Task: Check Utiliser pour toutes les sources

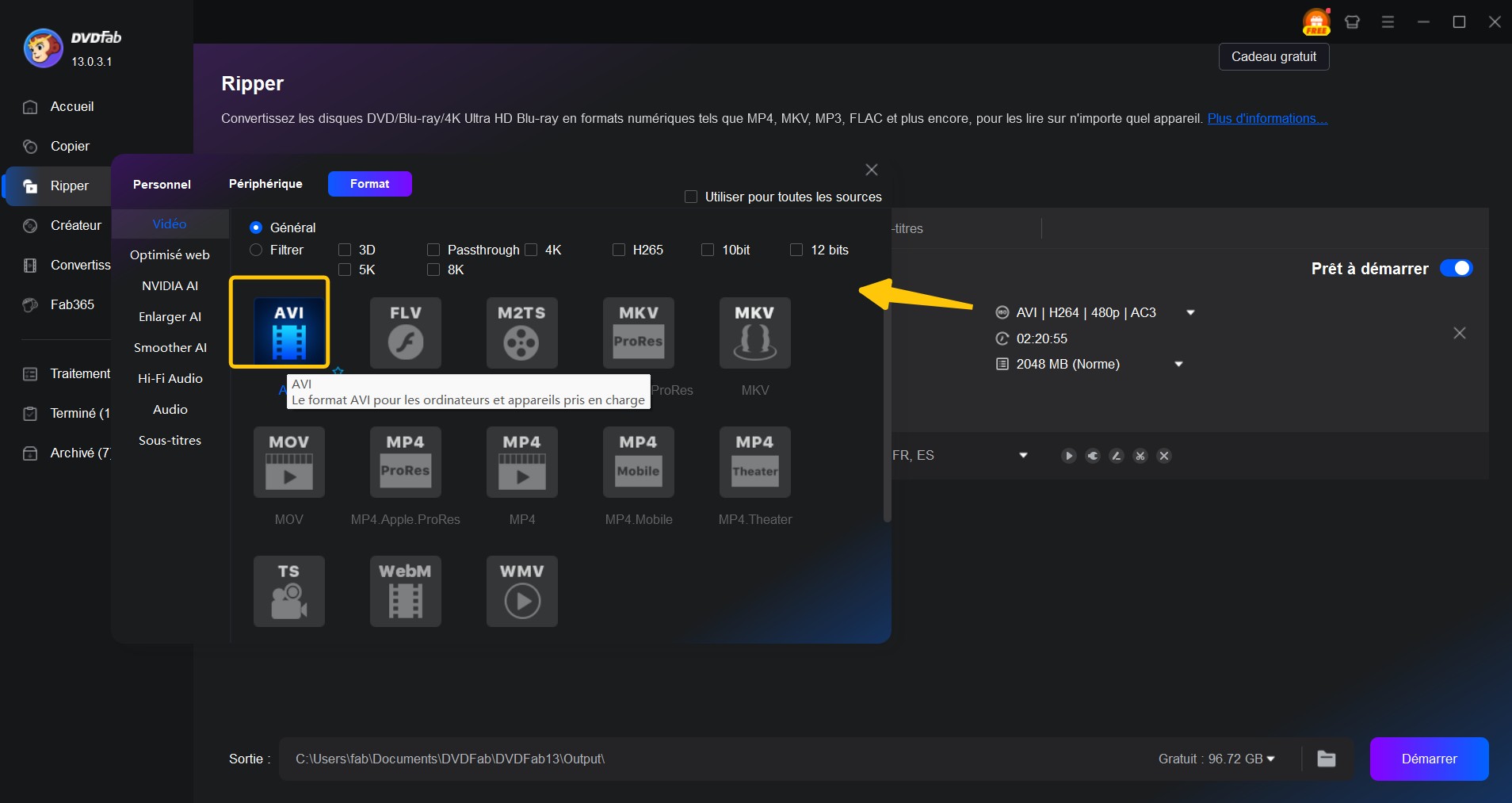Action: click(x=691, y=197)
